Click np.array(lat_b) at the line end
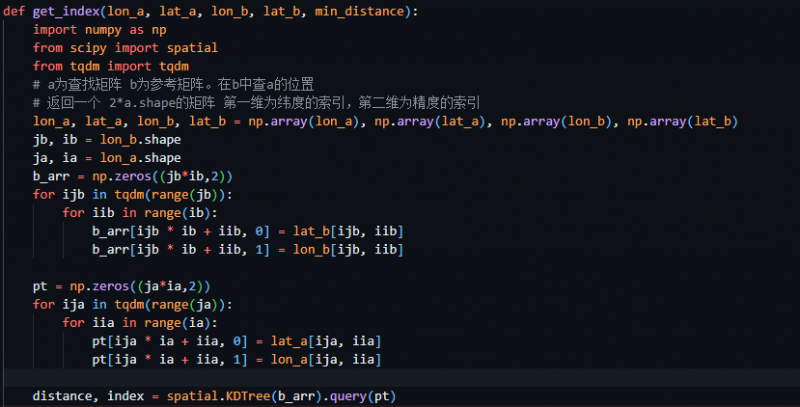 pyautogui.click(x=683, y=121)
